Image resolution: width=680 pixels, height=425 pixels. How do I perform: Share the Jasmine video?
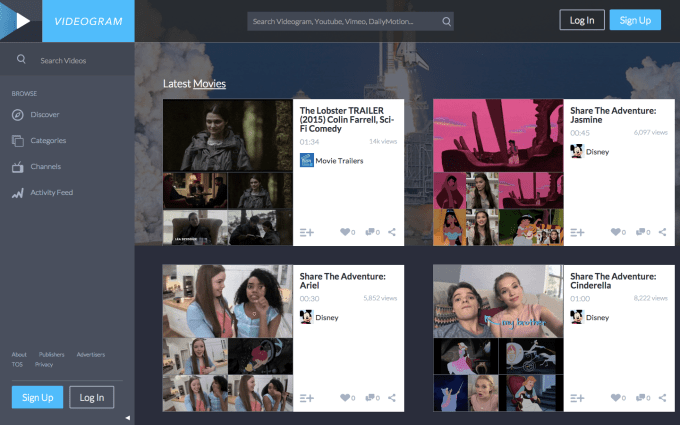click(662, 232)
